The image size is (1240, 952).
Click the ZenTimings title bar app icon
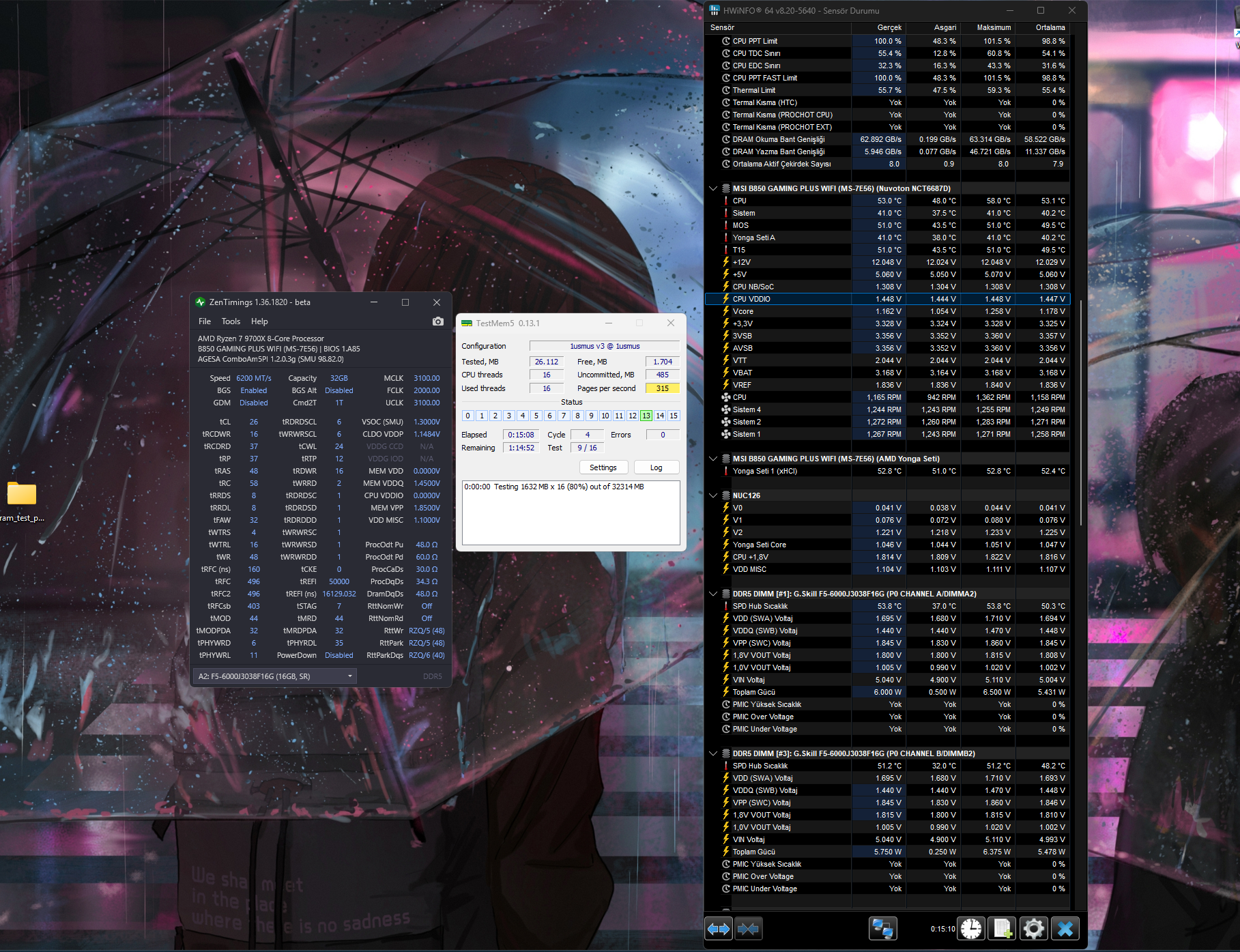(x=201, y=302)
